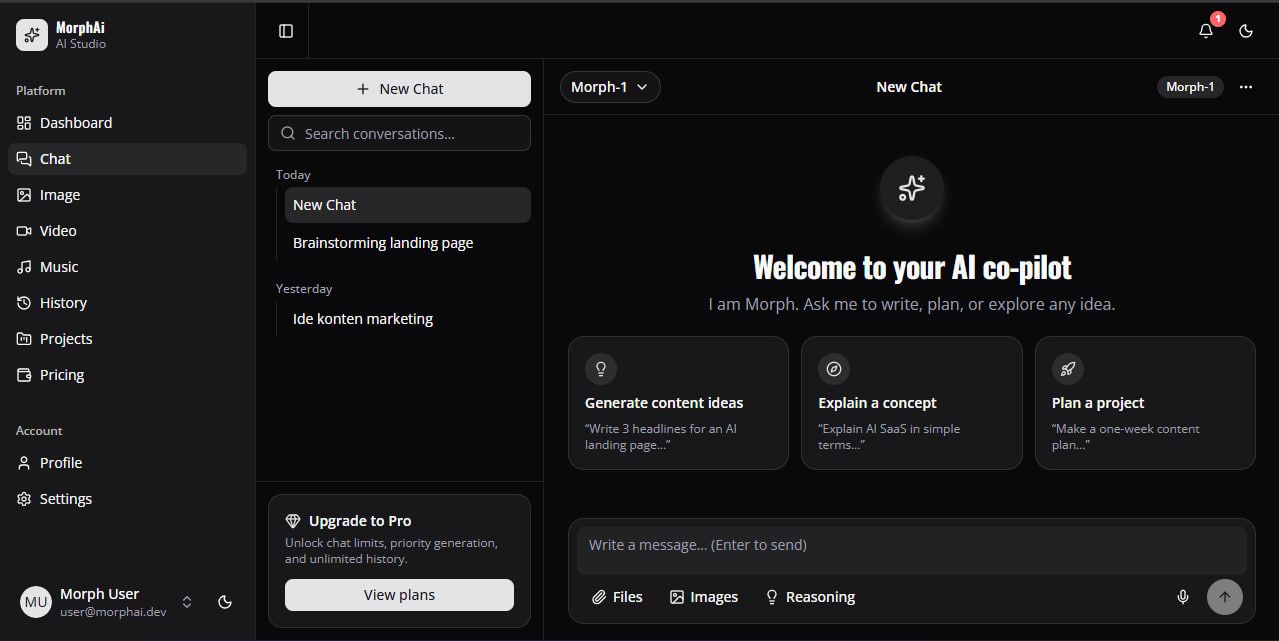Open Ide konten marketing conversation
Screen dimensions: 1279x641
pos(408,319)
